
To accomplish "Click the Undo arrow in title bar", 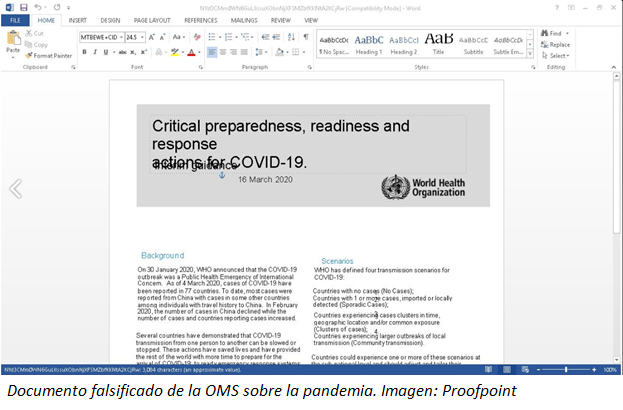I will 37,6.
